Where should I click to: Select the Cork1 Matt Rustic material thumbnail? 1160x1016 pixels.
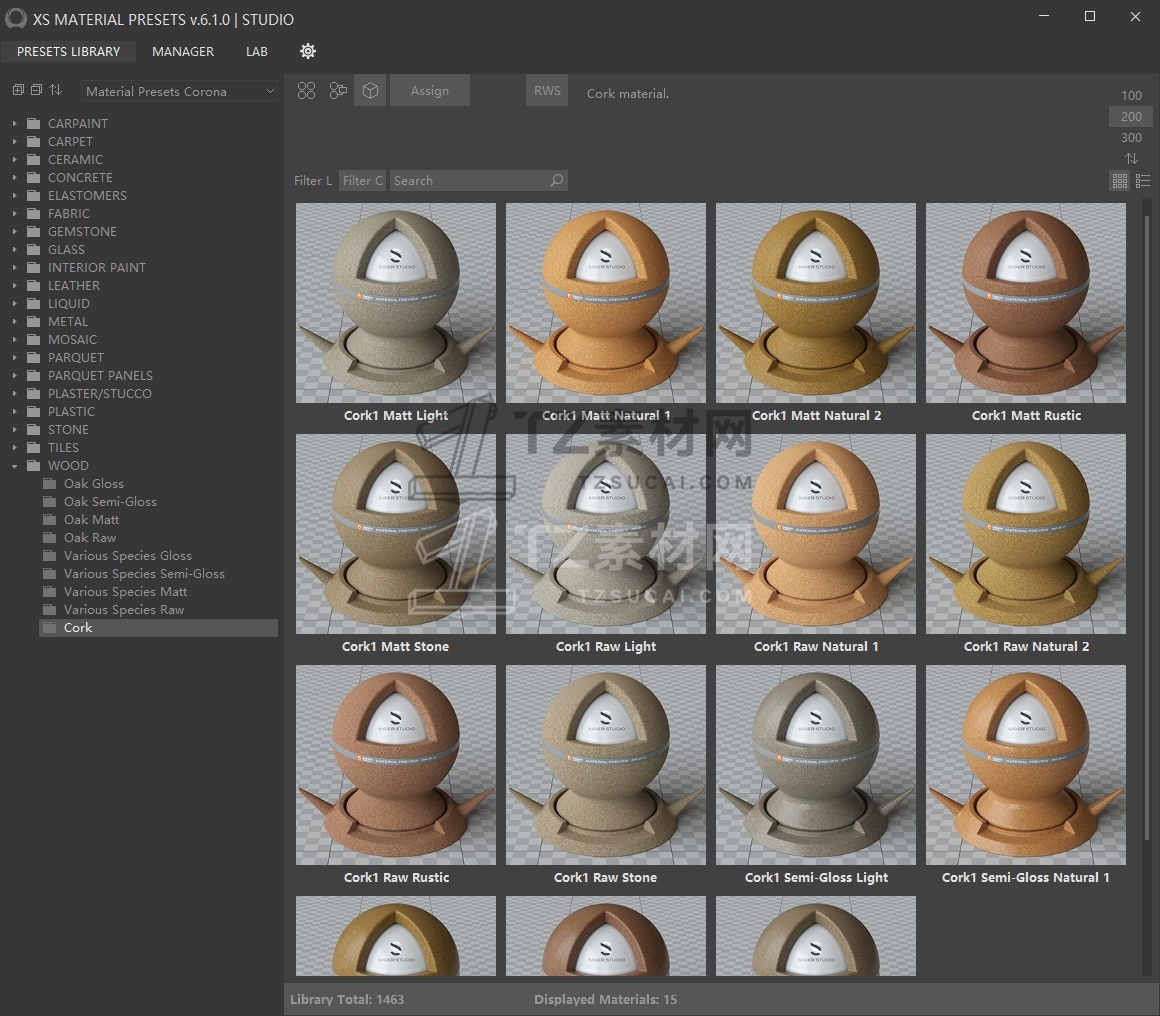1026,303
